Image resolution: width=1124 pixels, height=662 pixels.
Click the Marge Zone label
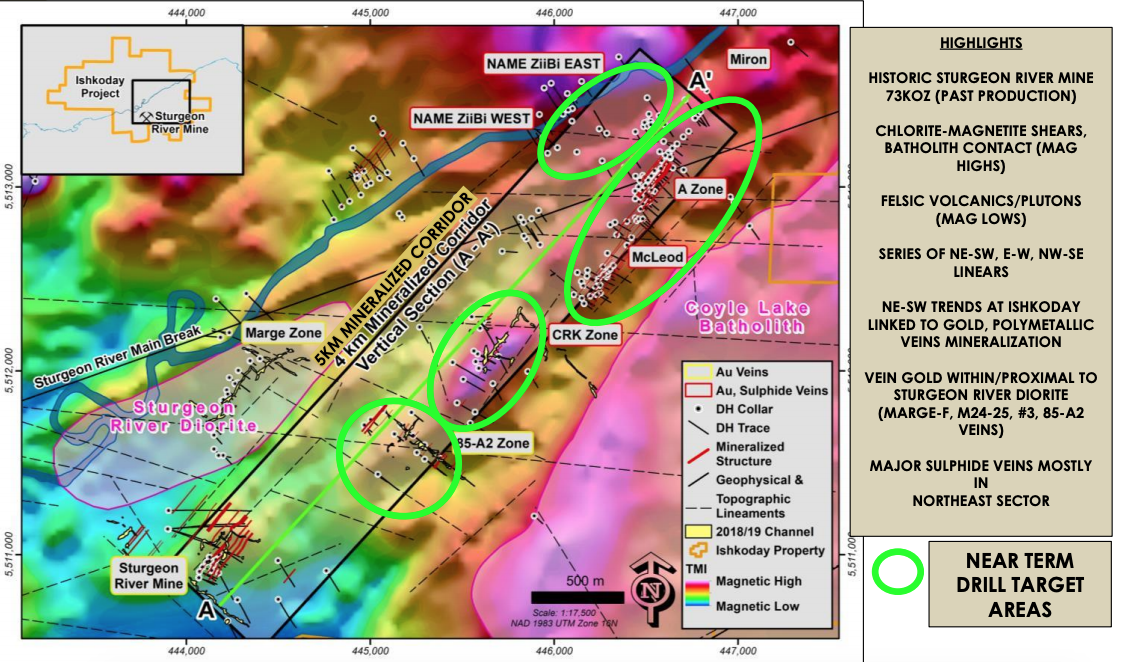[283, 332]
